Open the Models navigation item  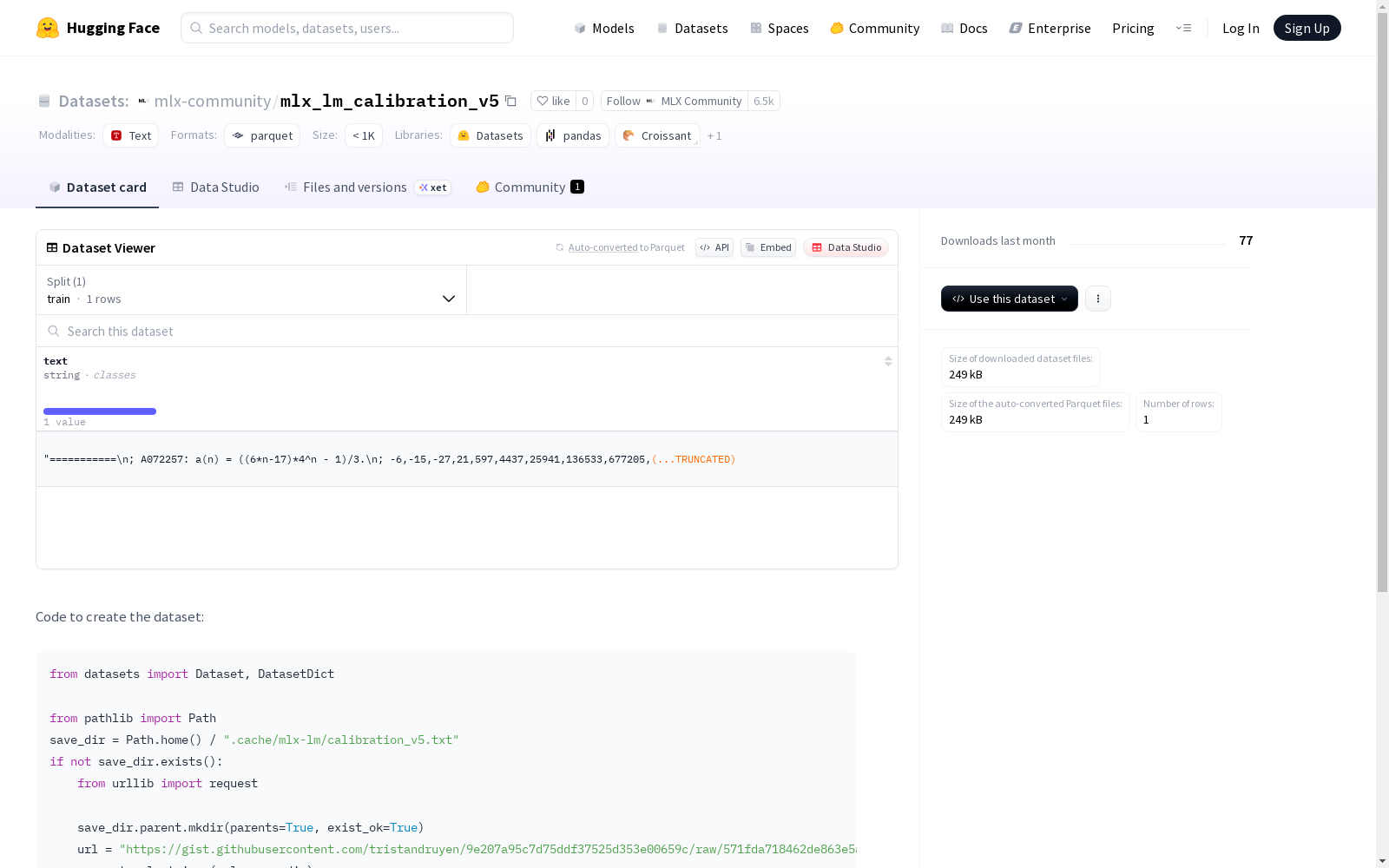[604, 28]
